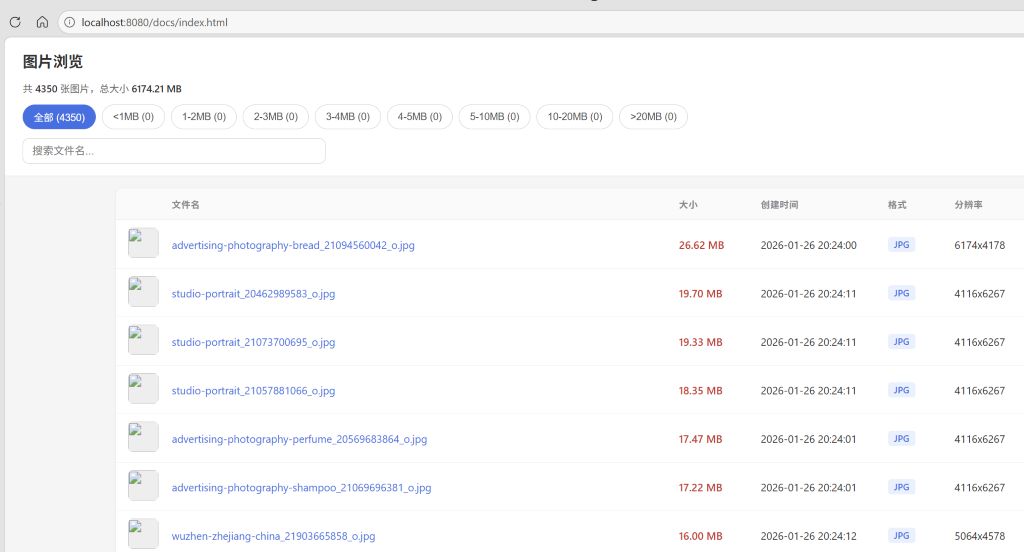The image size is (1024, 552).
Task: Click the 分辨率 column header
Action: [x=968, y=204]
